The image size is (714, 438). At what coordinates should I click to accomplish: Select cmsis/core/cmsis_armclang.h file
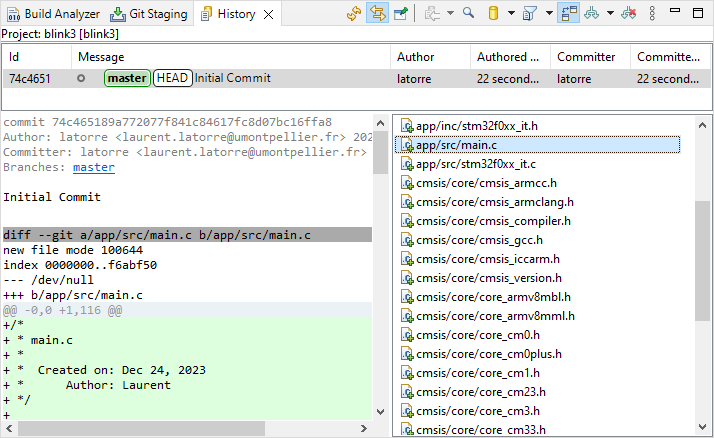(x=487, y=202)
